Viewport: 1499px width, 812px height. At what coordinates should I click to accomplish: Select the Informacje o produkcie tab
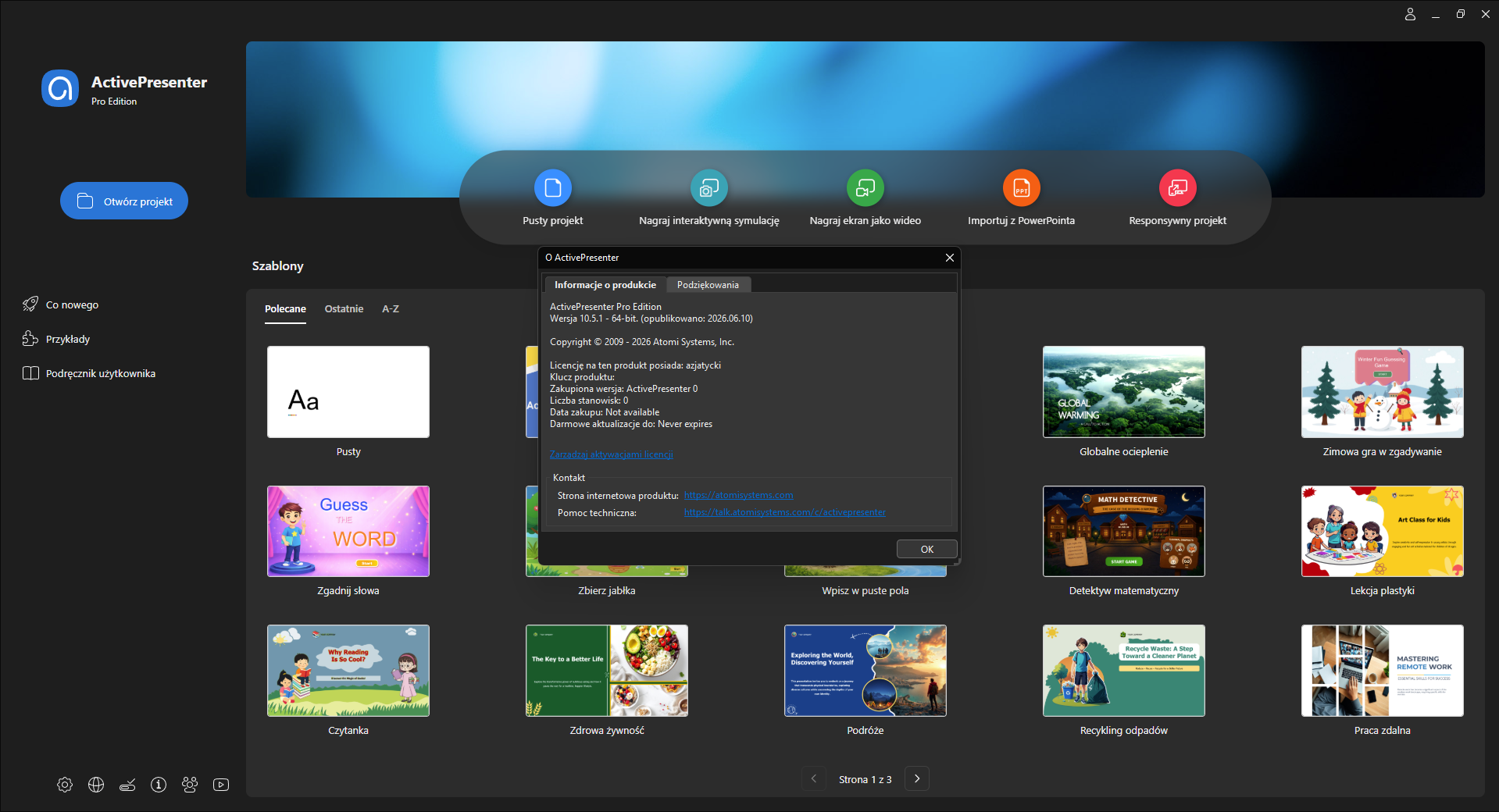605,285
